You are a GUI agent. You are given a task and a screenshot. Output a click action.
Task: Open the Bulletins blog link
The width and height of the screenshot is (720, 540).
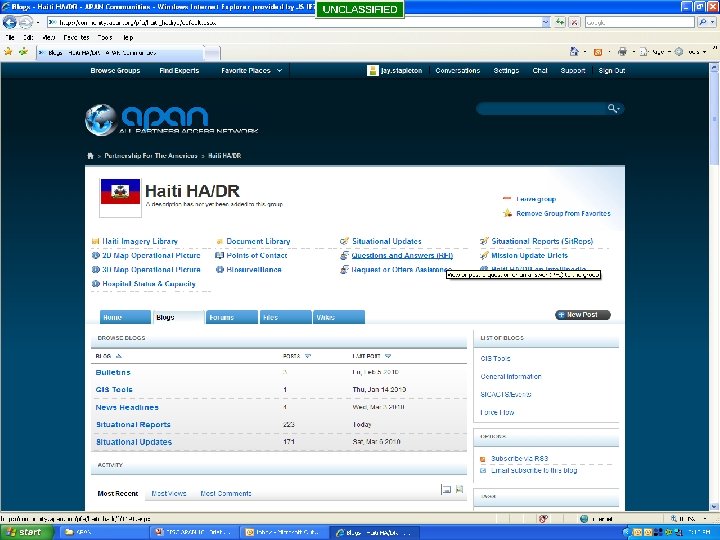coord(113,372)
